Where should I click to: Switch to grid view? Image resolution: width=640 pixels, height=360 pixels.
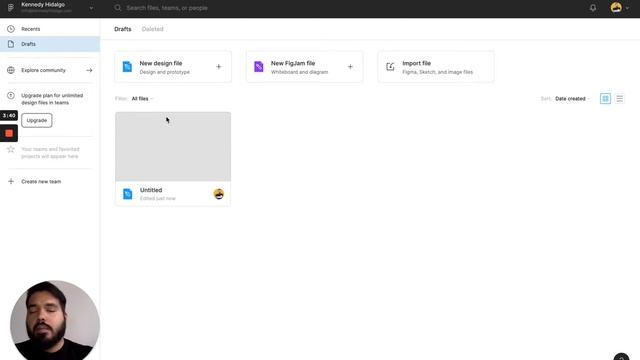pos(605,99)
